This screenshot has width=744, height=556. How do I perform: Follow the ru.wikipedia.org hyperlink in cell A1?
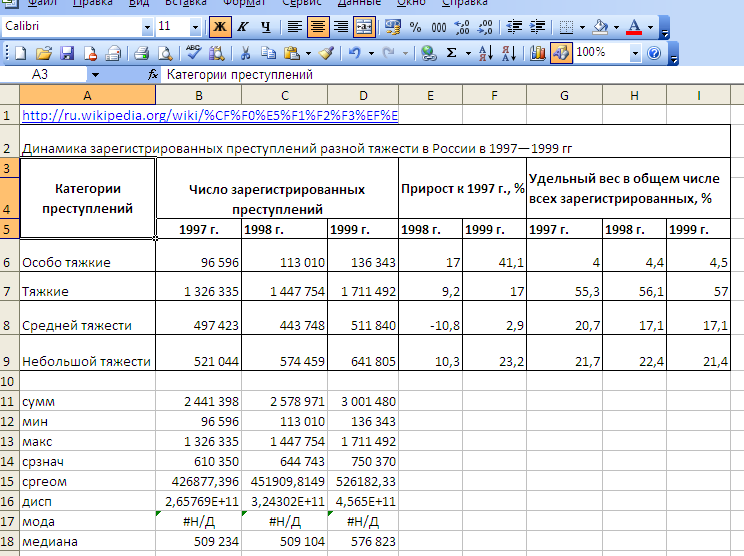click(x=210, y=115)
